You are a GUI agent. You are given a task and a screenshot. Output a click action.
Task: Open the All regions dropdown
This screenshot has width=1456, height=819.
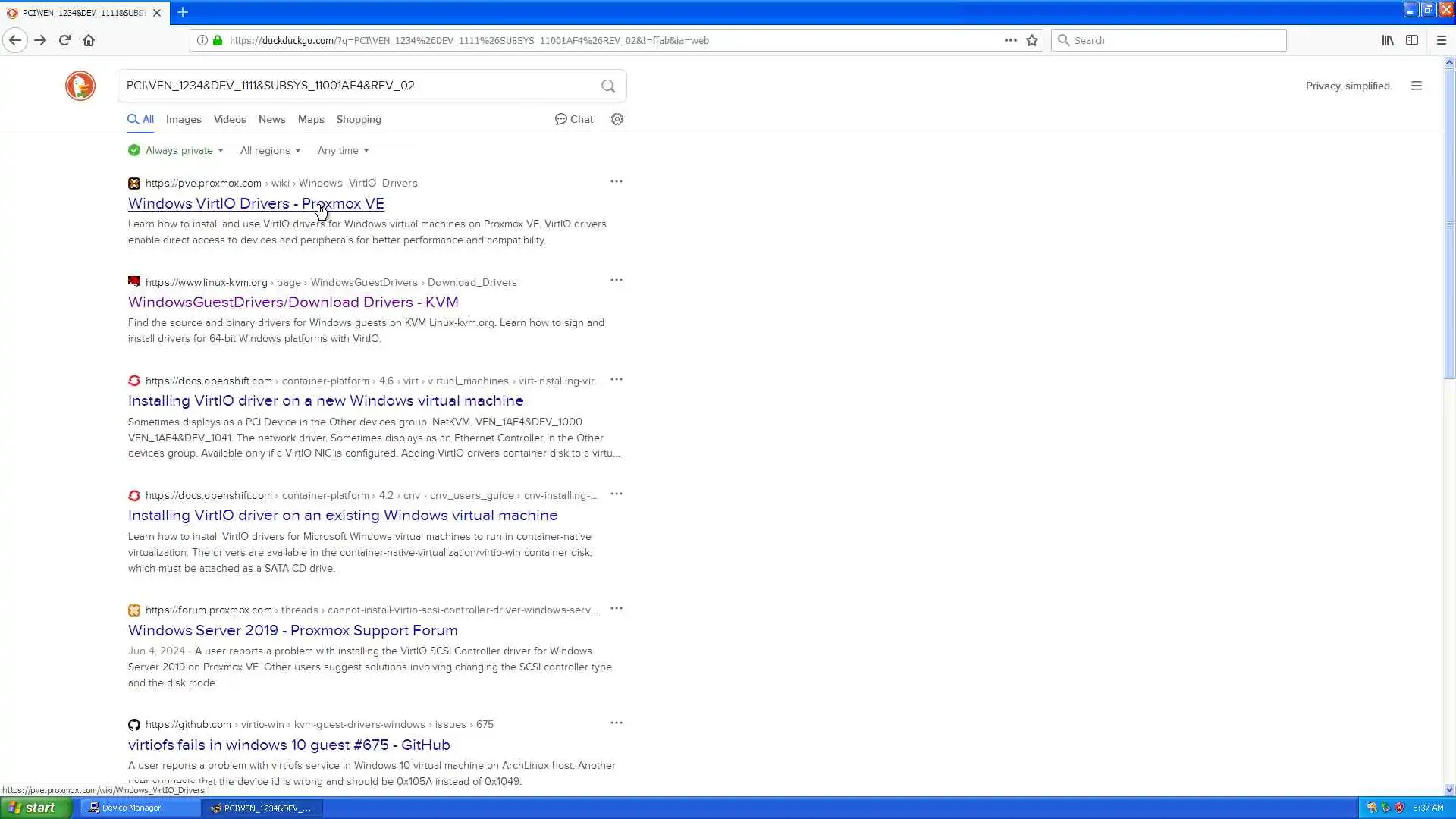(270, 150)
